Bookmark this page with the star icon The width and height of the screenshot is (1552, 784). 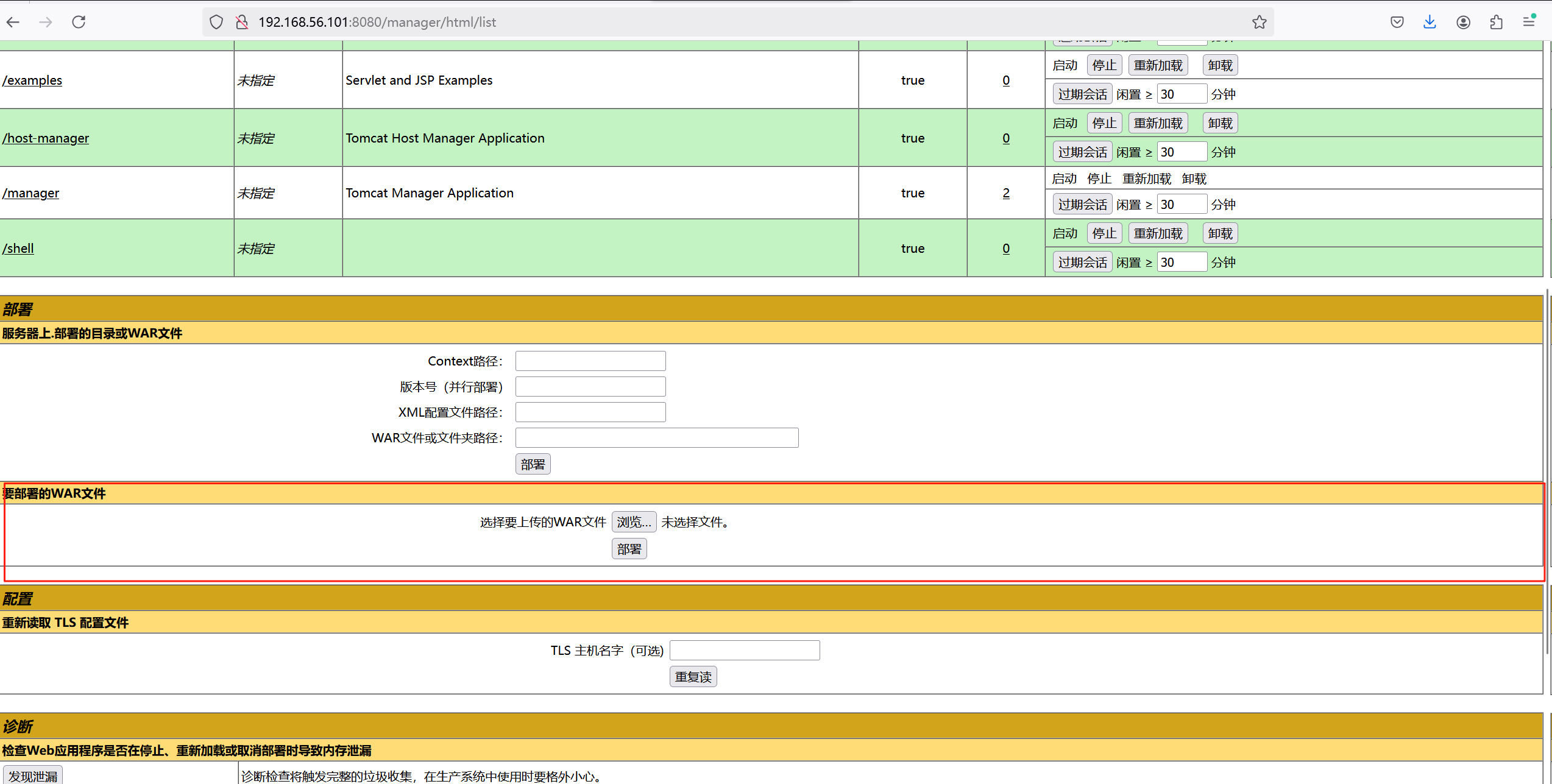click(x=1259, y=23)
